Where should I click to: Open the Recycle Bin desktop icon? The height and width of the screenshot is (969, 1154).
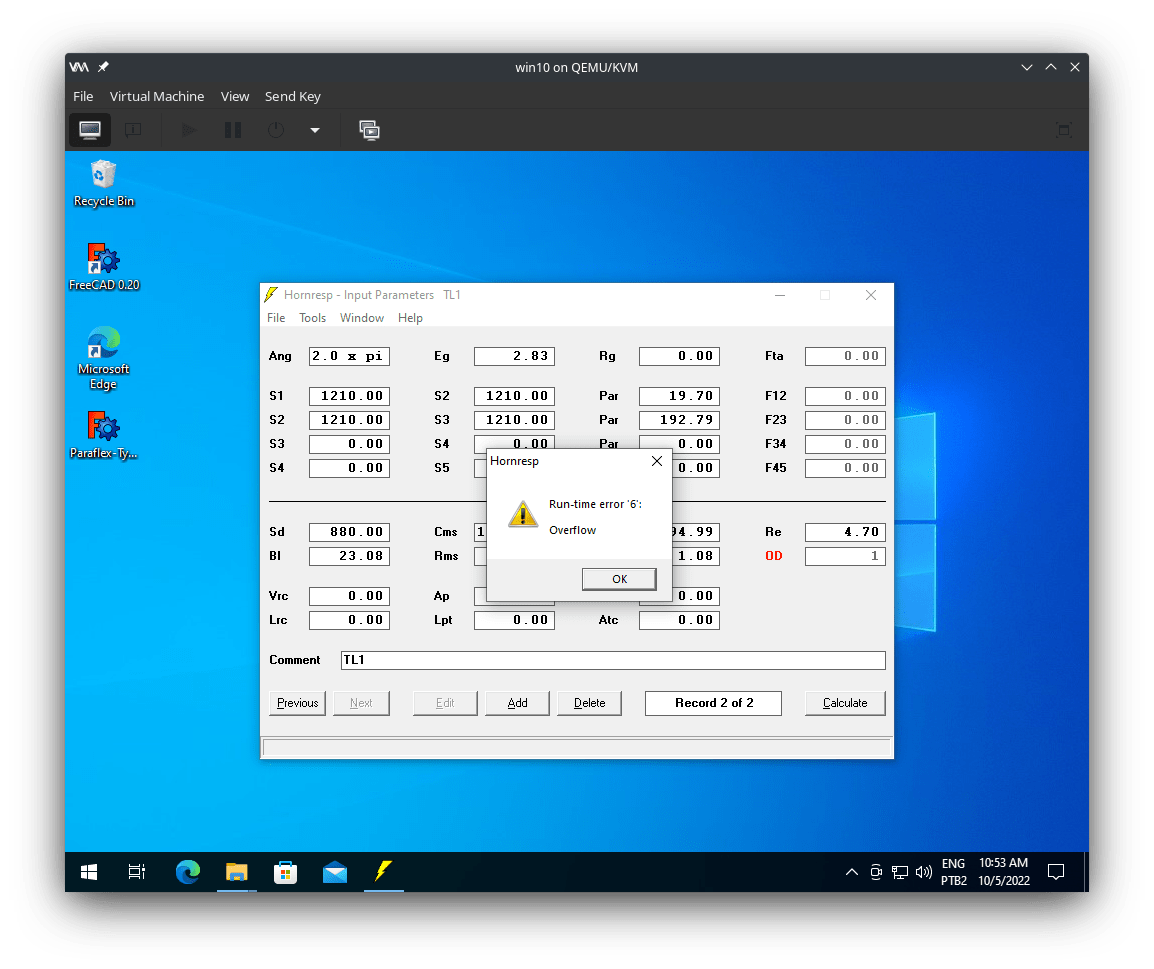tap(104, 183)
